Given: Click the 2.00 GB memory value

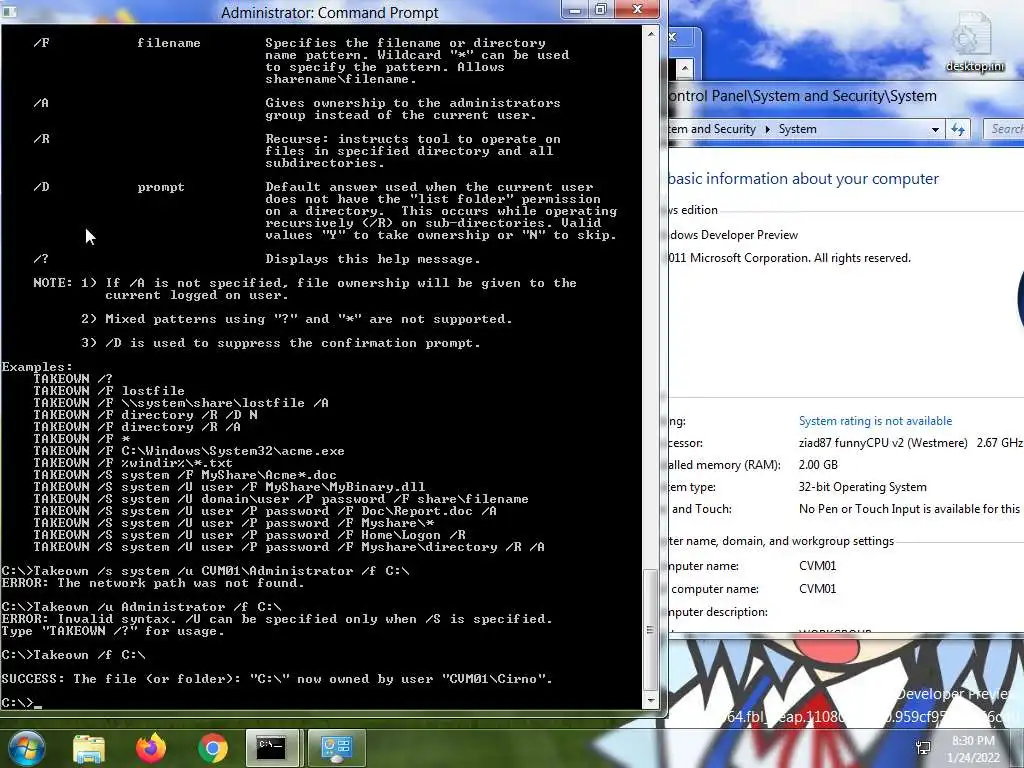Looking at the screenshot, I should 818,465.
